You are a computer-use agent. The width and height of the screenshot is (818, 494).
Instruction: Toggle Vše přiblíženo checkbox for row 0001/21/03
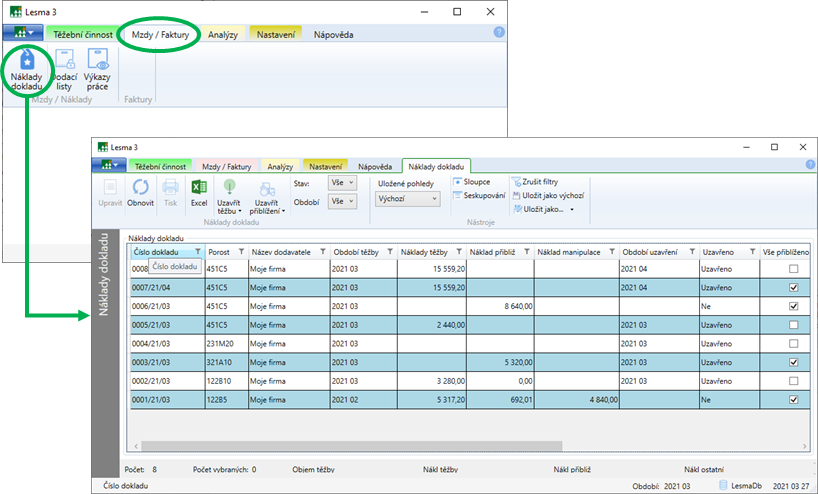coord(793,399)
